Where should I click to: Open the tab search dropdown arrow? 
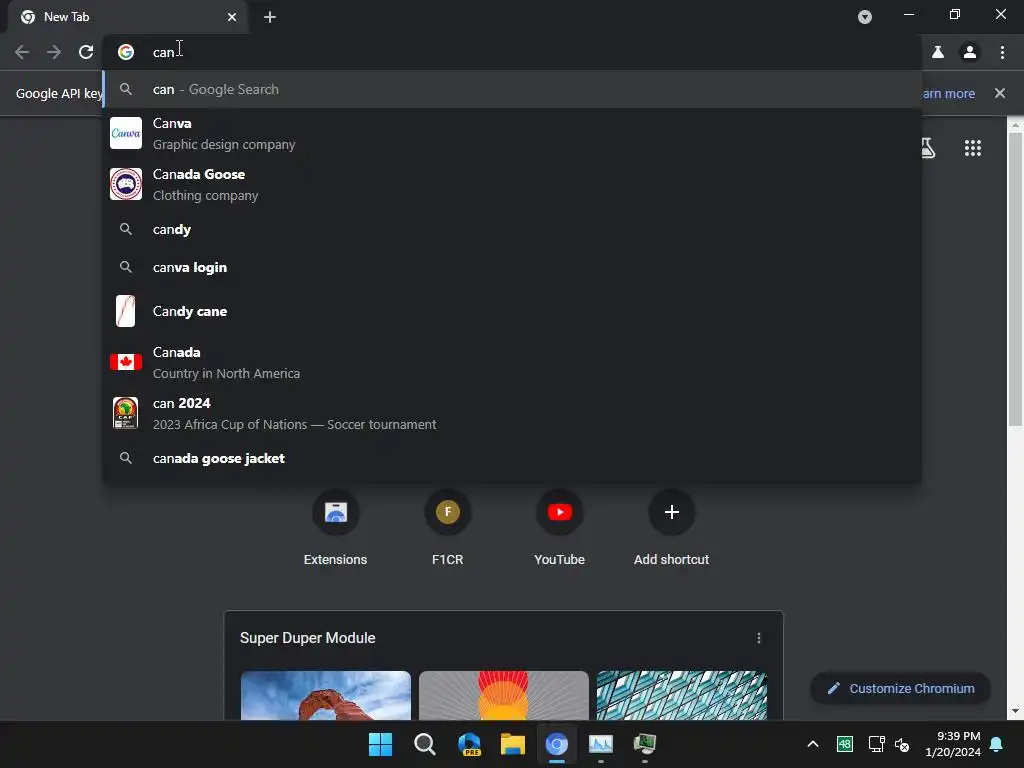point(865,17)
